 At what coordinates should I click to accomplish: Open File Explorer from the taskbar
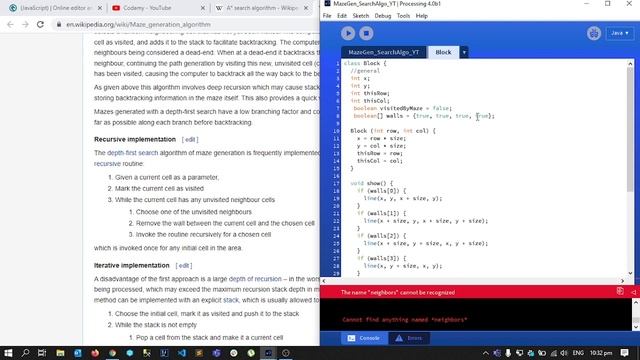[60, 353]
